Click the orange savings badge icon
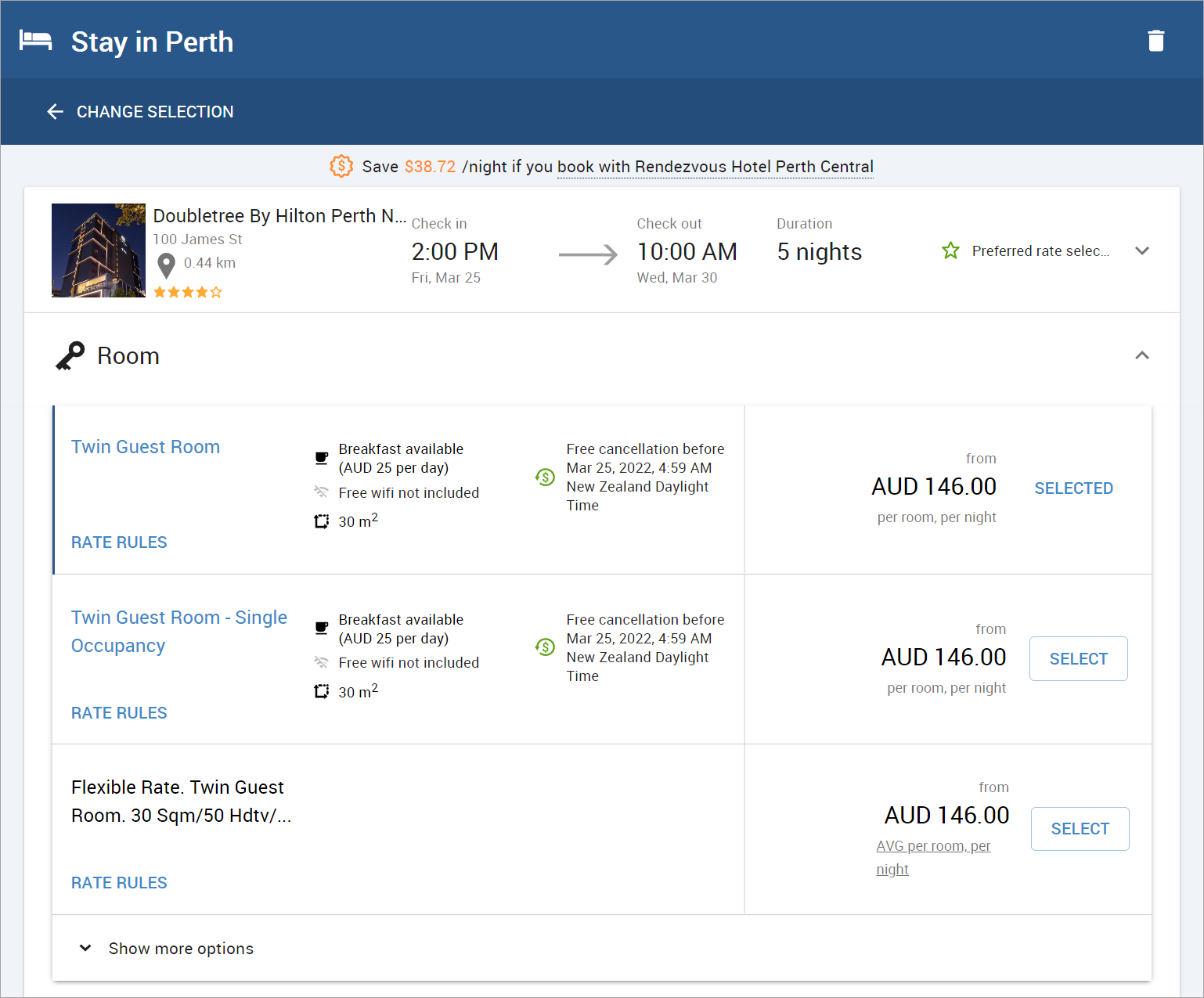 (x=341, y=166)
